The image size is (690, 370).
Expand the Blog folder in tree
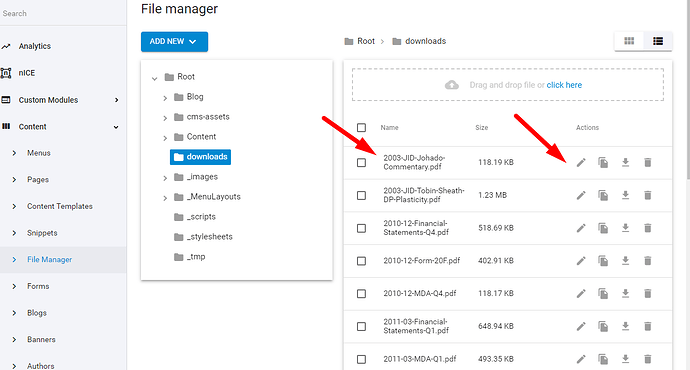click(165, 98)
